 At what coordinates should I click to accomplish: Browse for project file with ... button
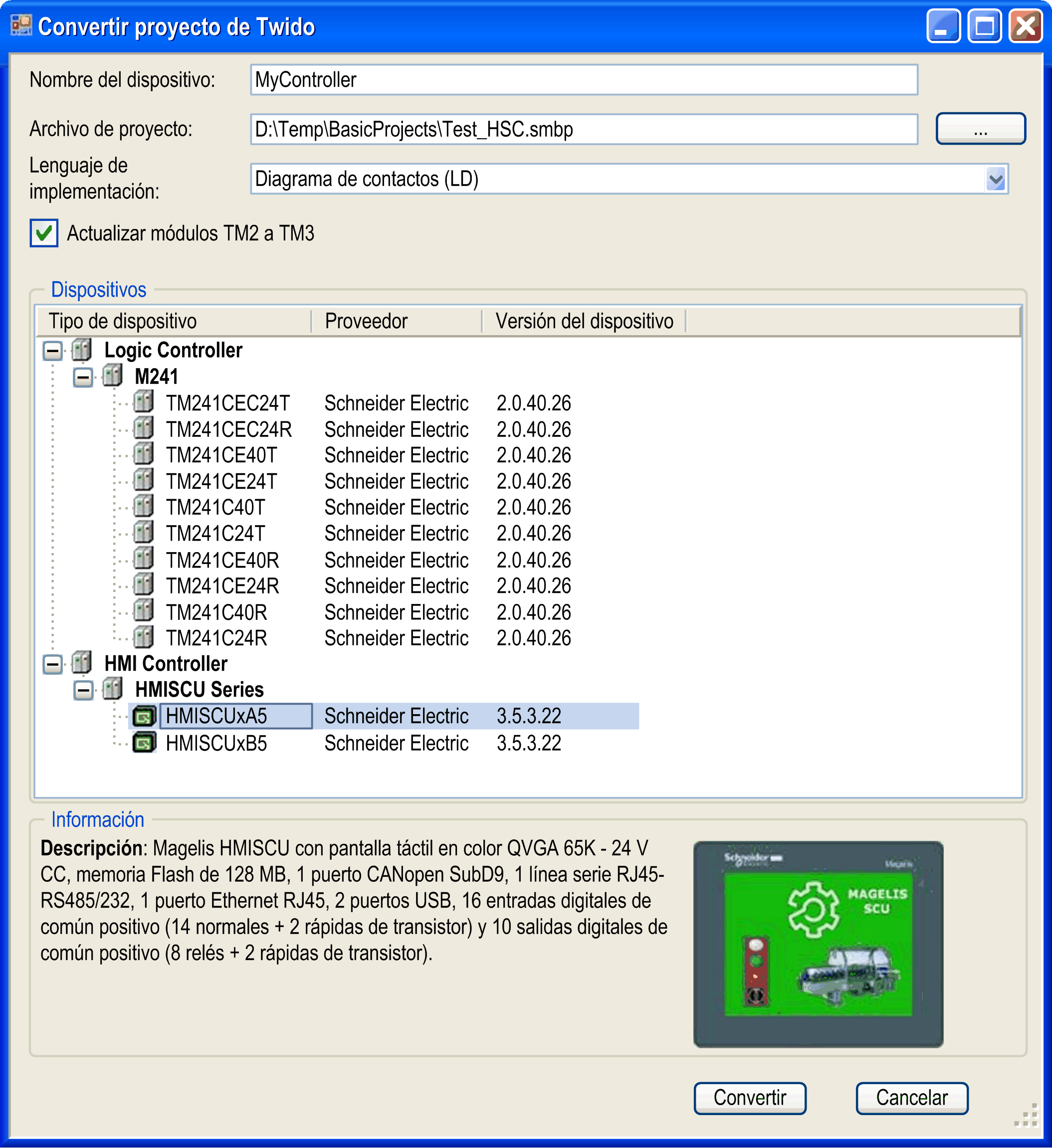(x=980, y=129)
